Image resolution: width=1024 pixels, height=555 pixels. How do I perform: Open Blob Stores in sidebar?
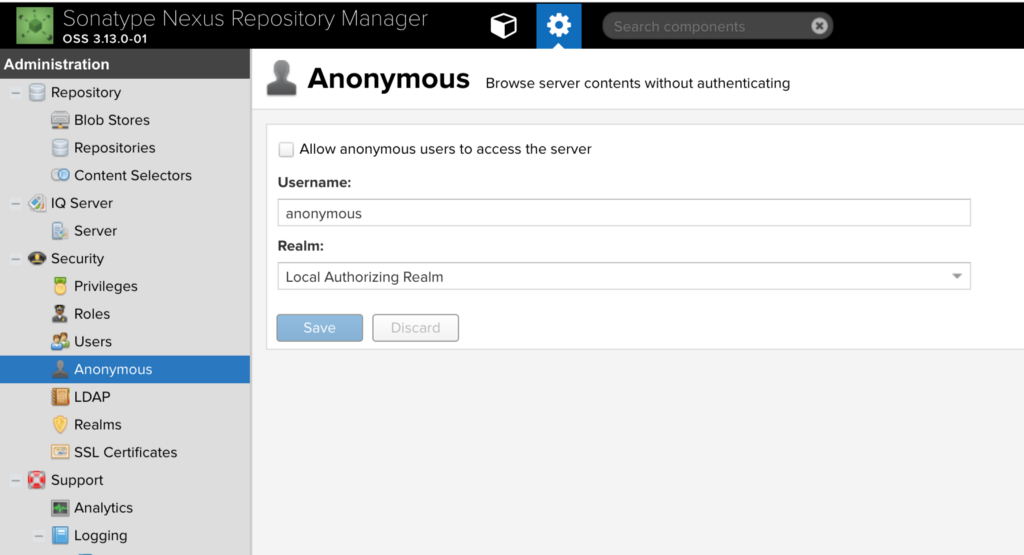(112, 120)
